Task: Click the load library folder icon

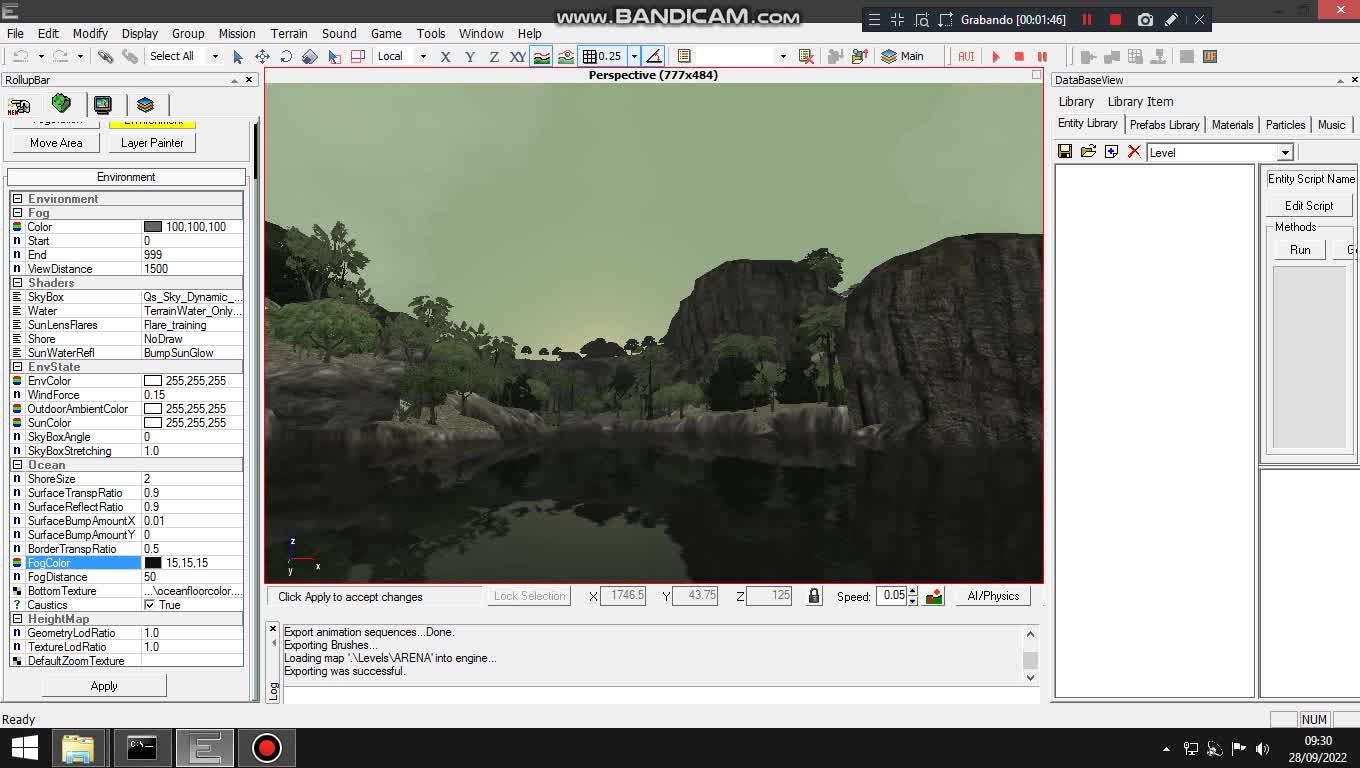Action: pyautogui.click(x=1088, y=152)
